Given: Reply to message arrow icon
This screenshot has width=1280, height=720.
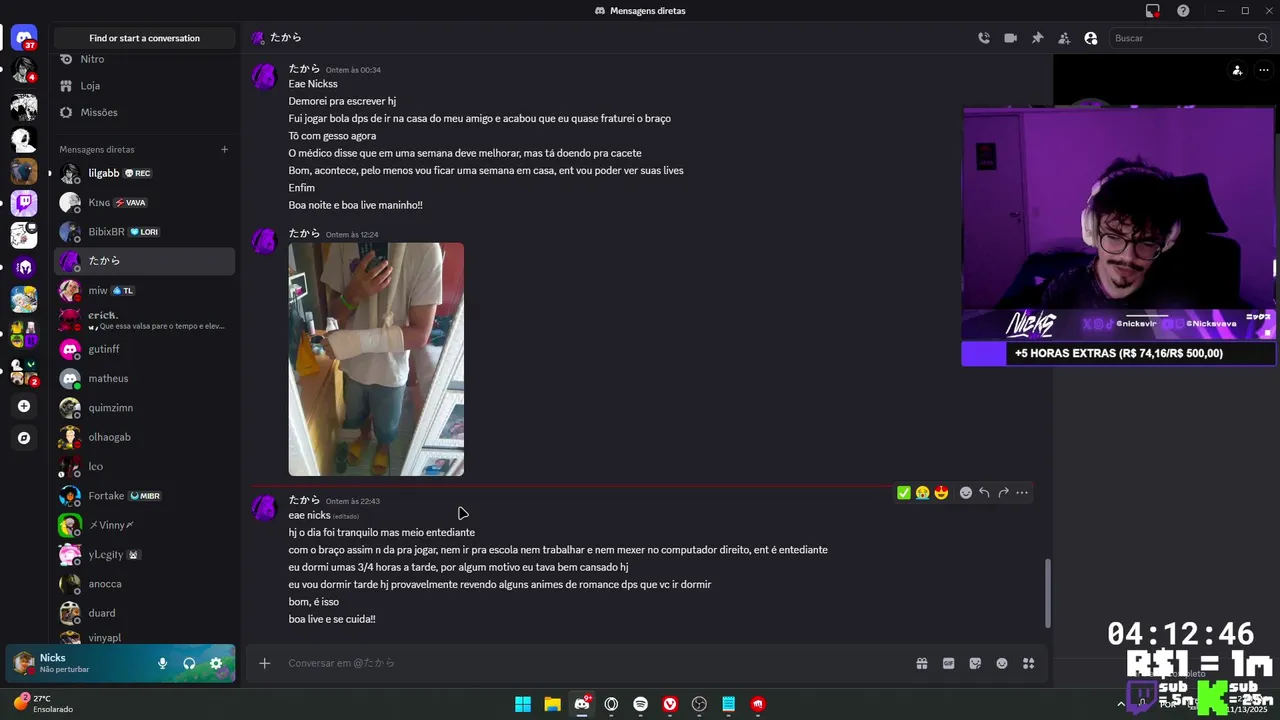Looking at the screenshot, I should (984, 493).
